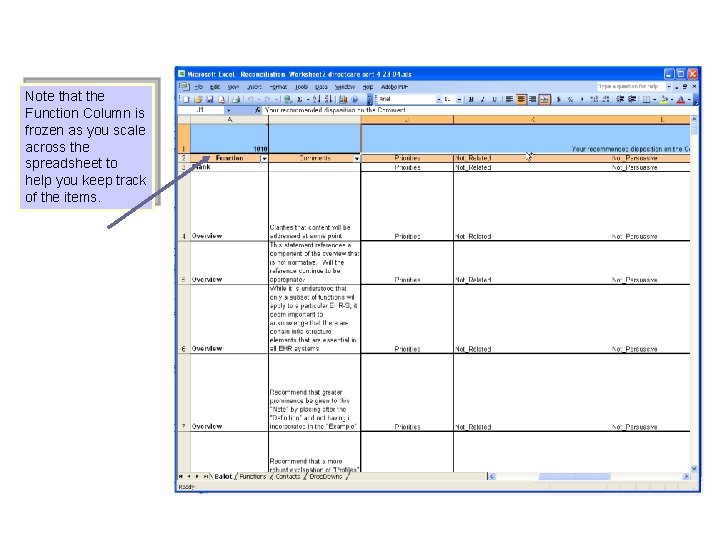Click the Sort Descending icon
The width and height of the screenshot is (720, 540).
point(329,99)
